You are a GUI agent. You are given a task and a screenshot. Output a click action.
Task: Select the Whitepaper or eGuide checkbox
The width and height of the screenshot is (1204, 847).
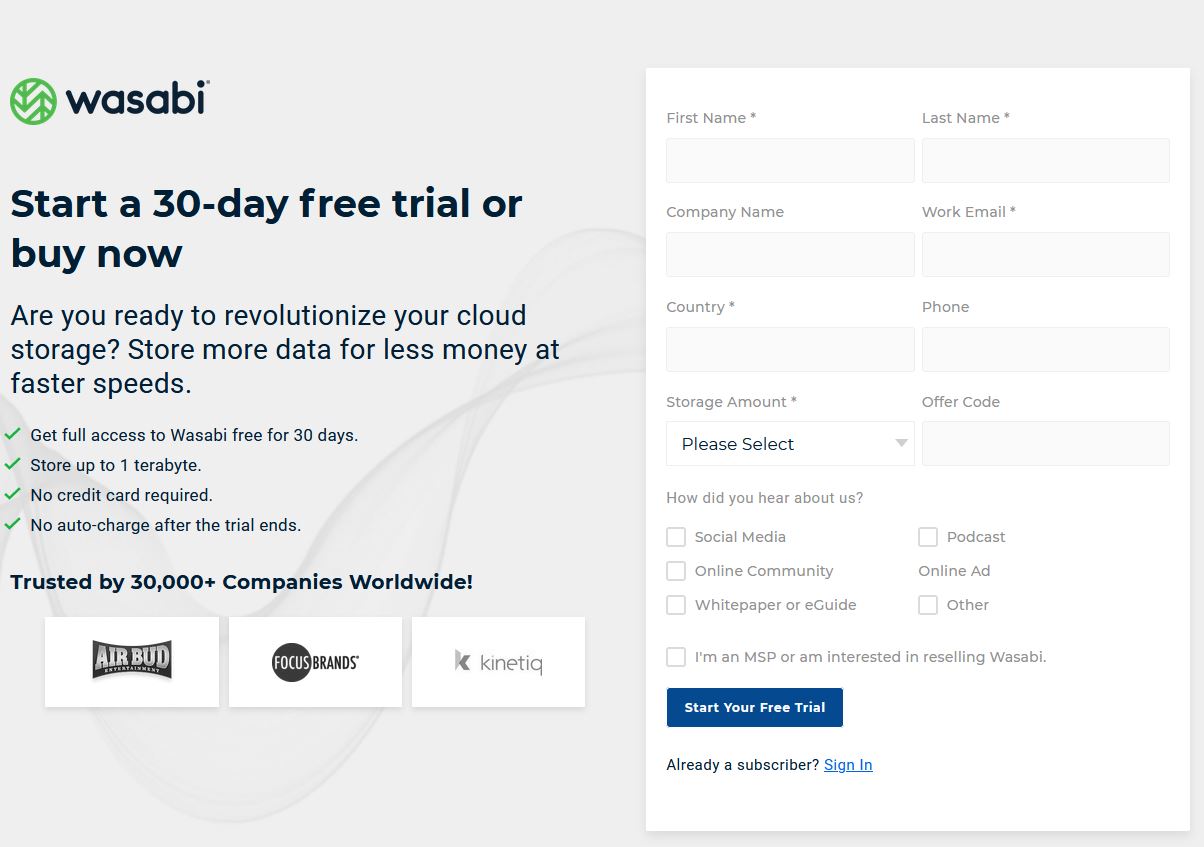click(x=676, y=605)
